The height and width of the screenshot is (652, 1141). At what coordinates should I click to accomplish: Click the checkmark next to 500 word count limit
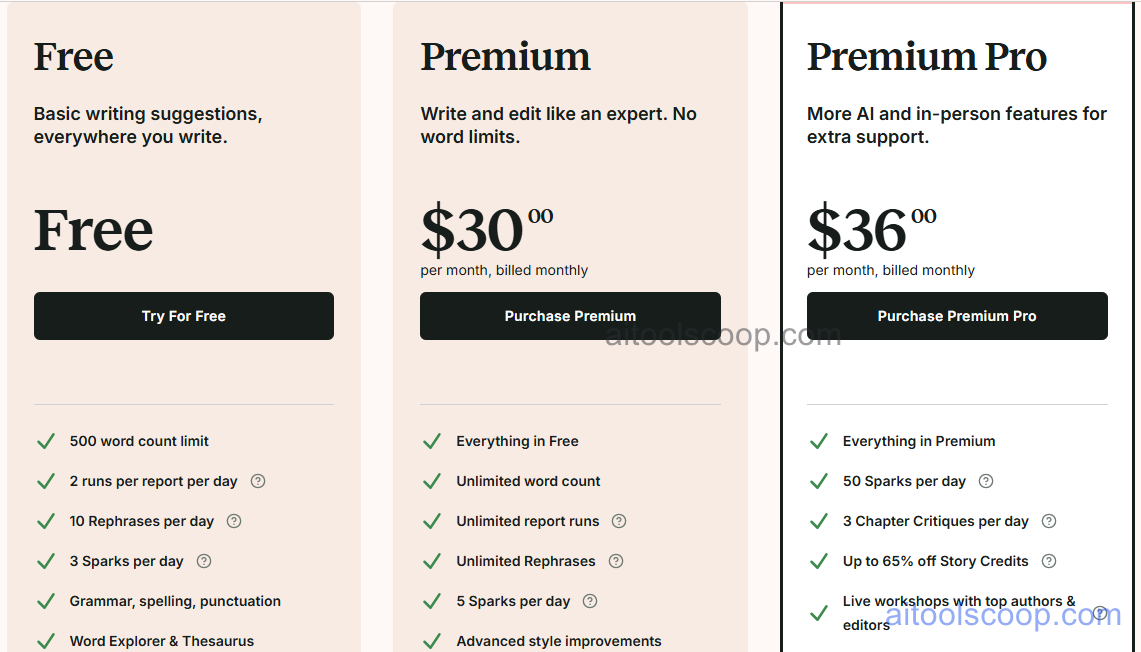click(x=46, y=441)
